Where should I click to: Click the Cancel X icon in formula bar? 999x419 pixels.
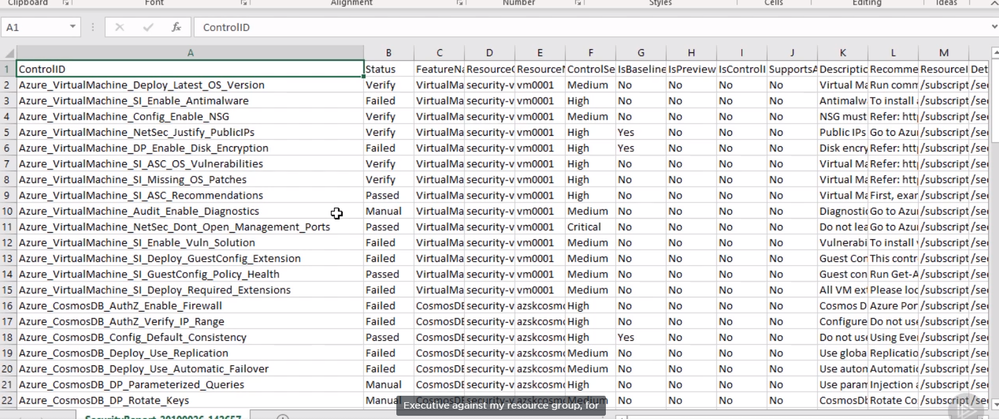tap(119, 27)
